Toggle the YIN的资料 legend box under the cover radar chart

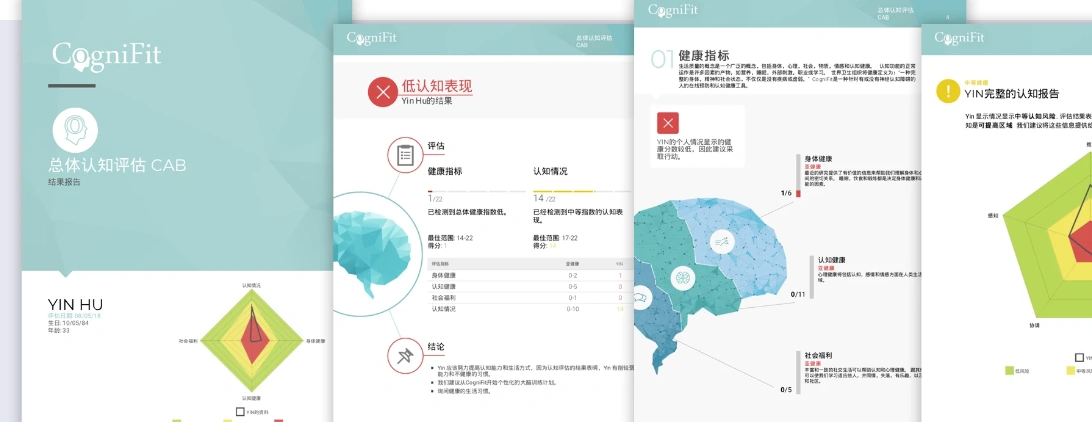tap(240, 412)
